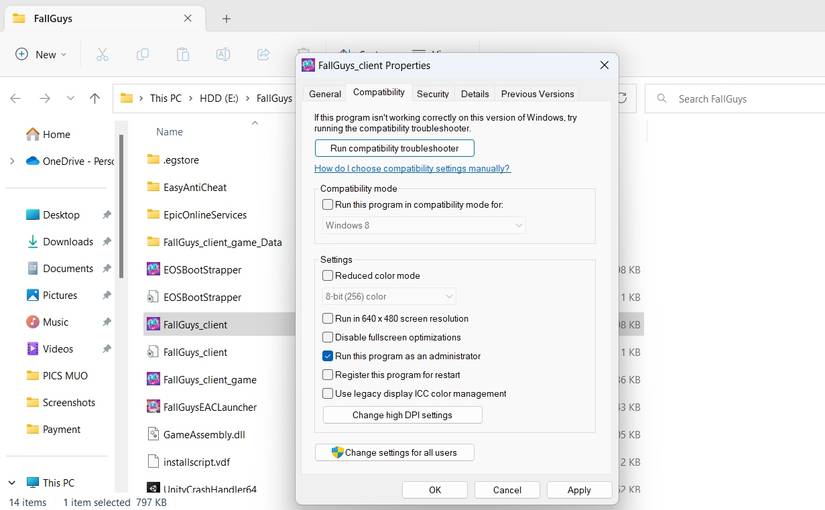
Task: Go forward with the right arrow navigation icon
Action: coord(45,98)
